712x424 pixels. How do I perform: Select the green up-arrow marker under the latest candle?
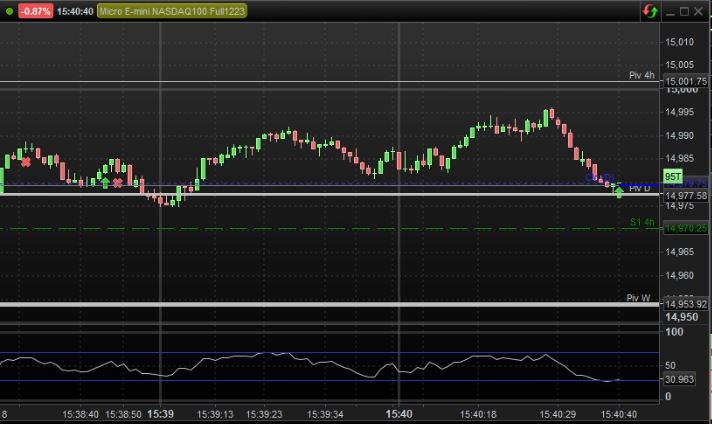pos(618,192)
